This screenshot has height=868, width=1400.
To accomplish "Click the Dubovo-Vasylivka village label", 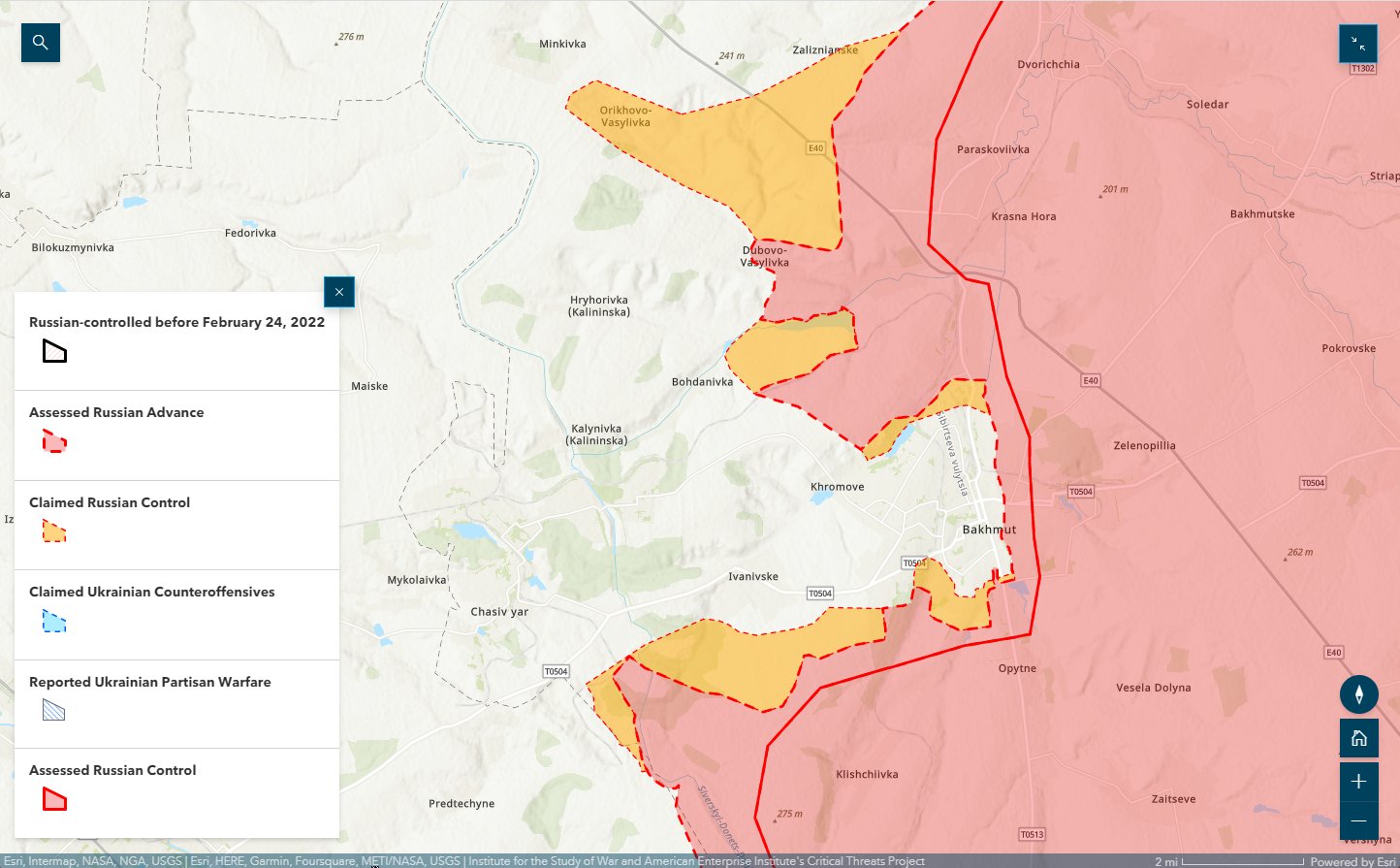I will (x=765, y=256).
